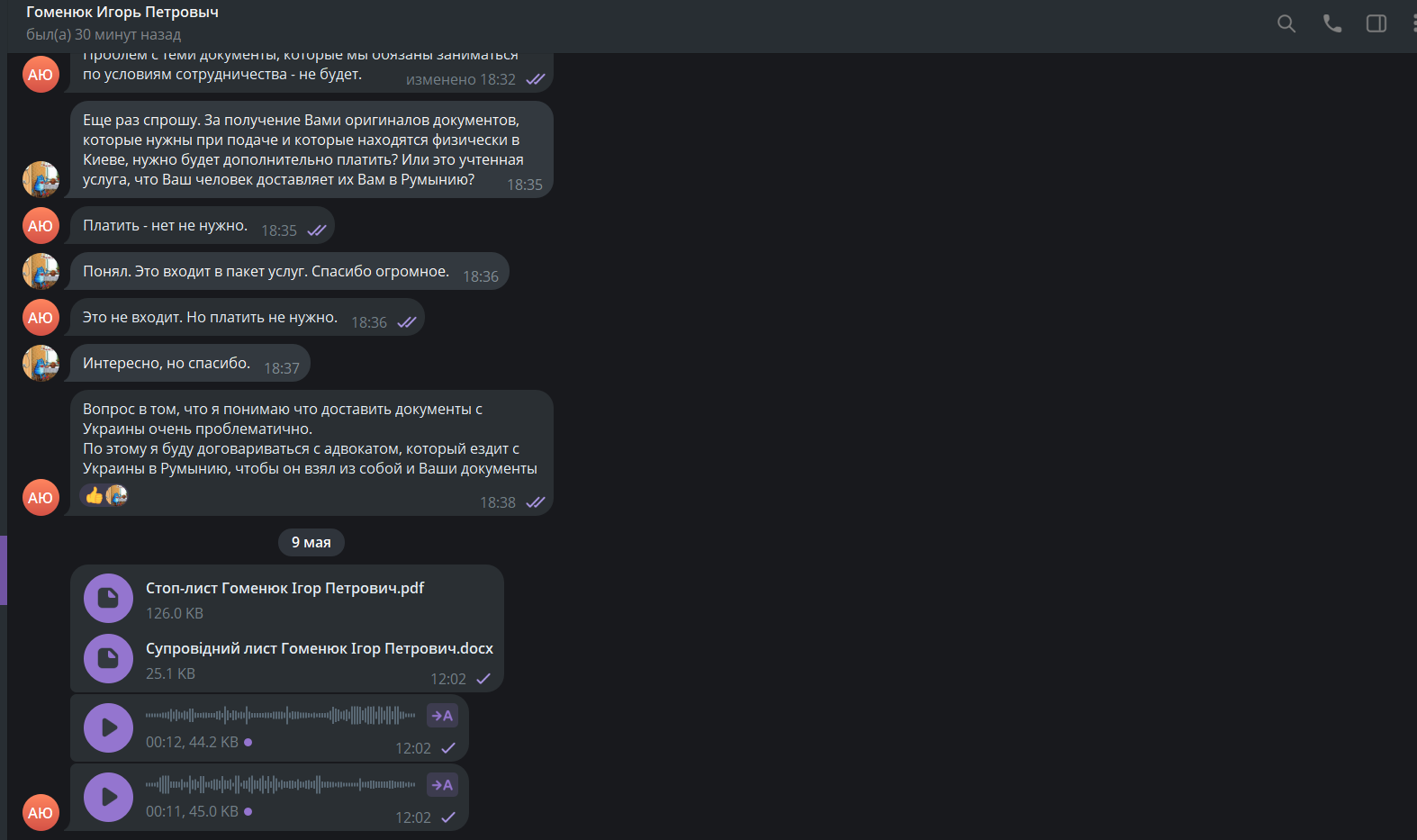Select the 'Это не входит' message bubble
Image resolution: width=1417 pixels, height=840 pixels.
(248, 317)
